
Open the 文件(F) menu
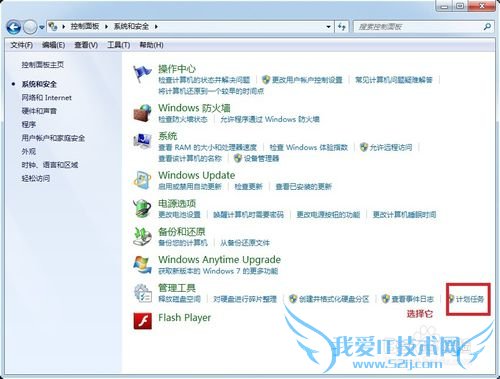click(x=22, y=45)
